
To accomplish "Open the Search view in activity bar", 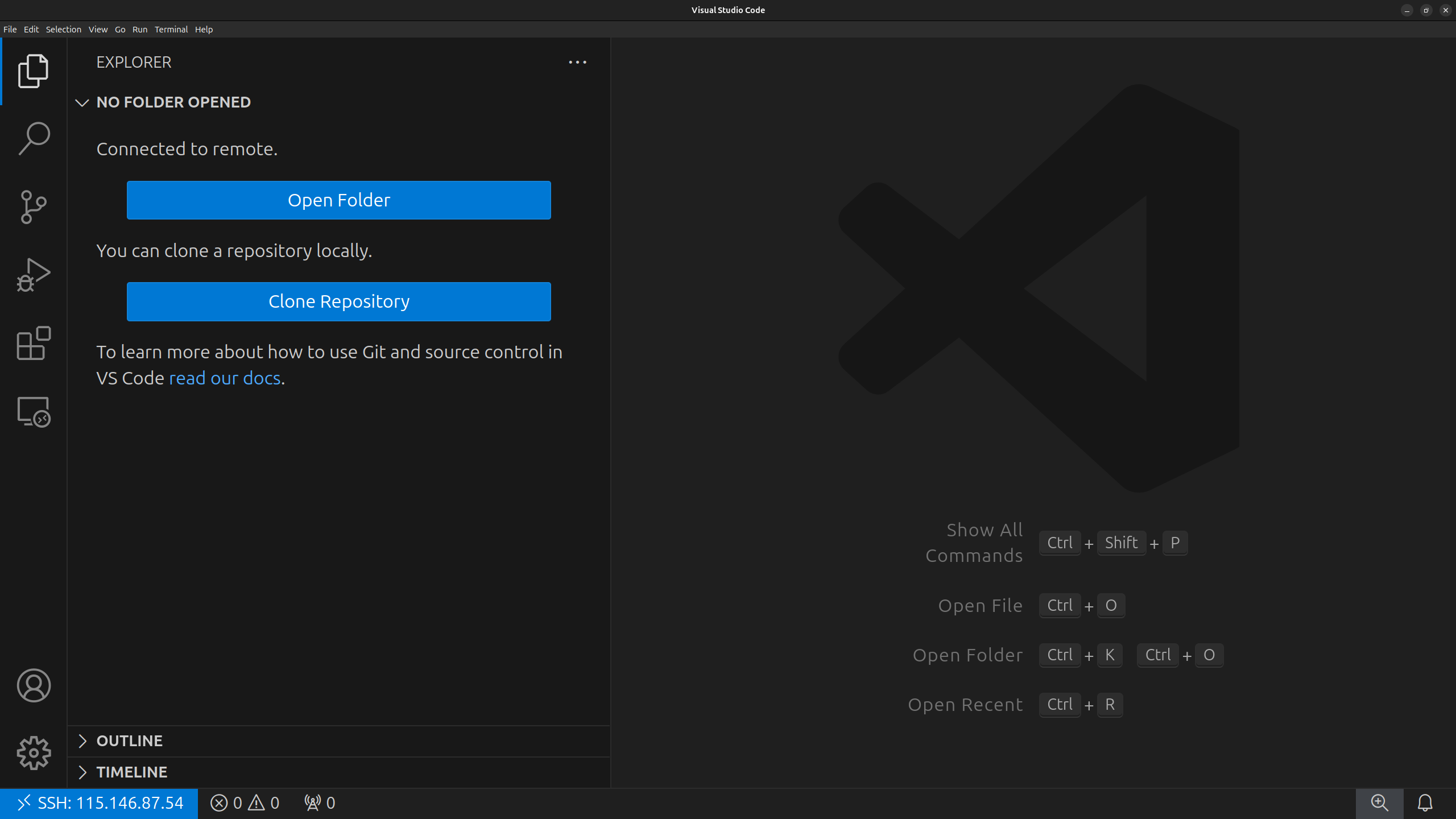I will (34, 138).
